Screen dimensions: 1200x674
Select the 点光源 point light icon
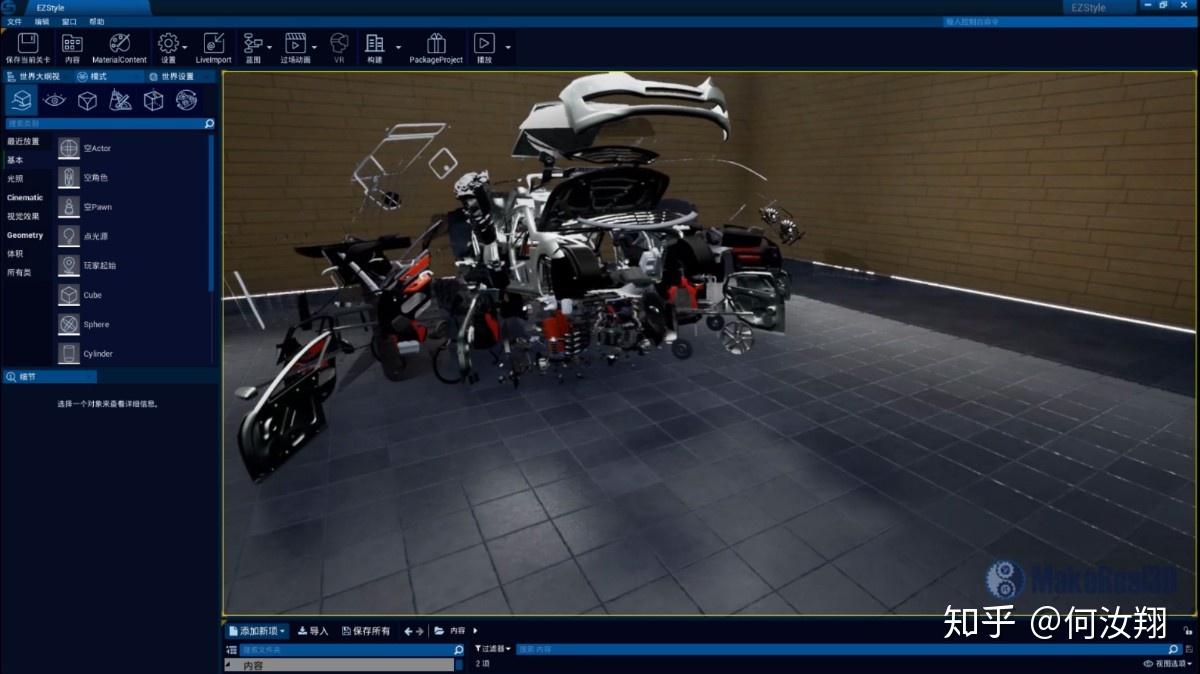70,236
